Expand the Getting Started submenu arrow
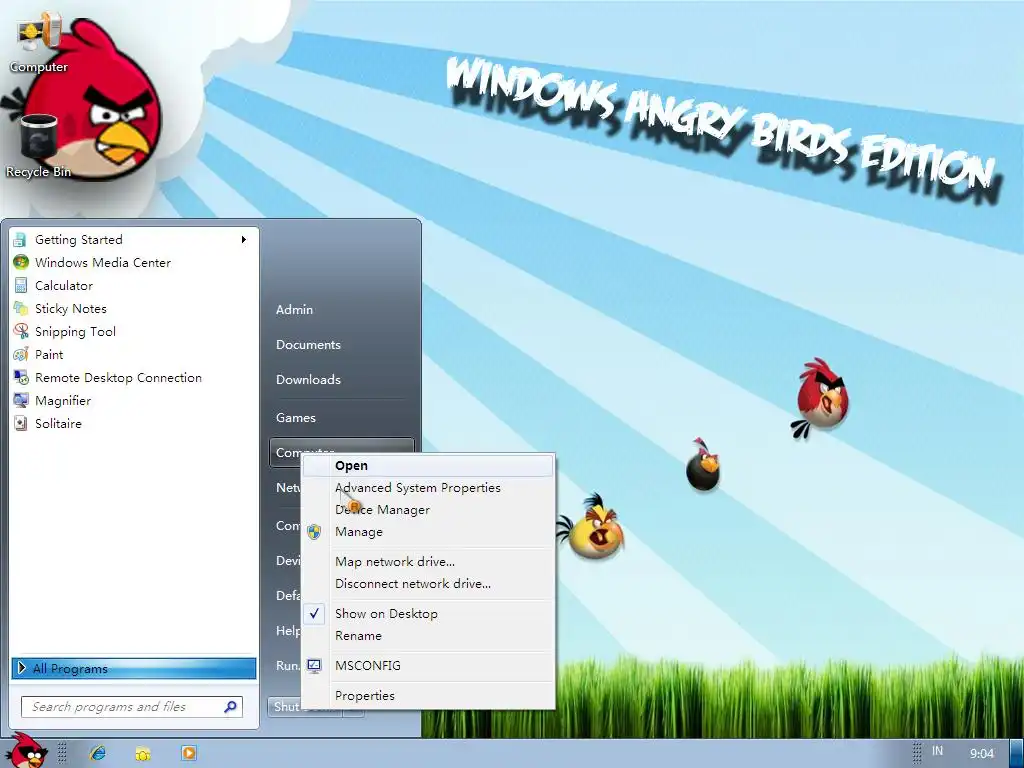 pyautogui.click(x=244, y=240)
